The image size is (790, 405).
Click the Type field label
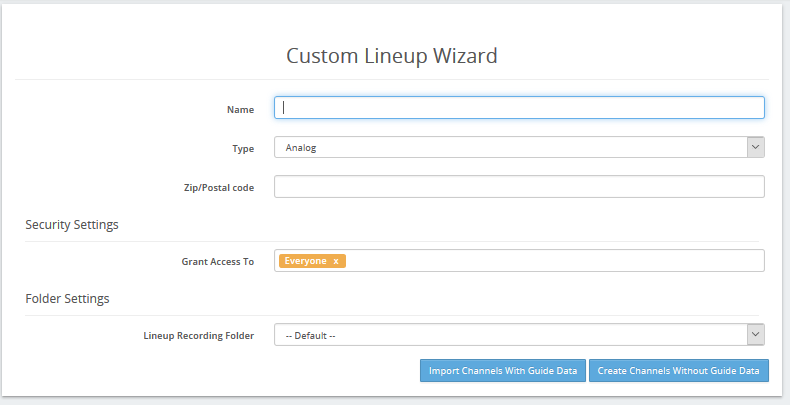click(x=243, y=149)
